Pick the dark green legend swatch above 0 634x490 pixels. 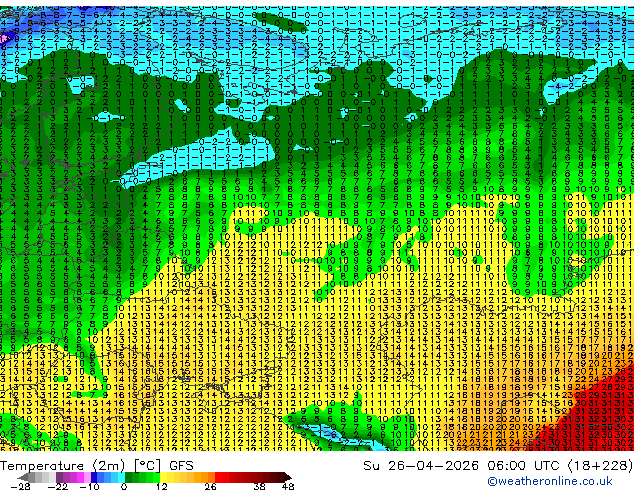128,477
